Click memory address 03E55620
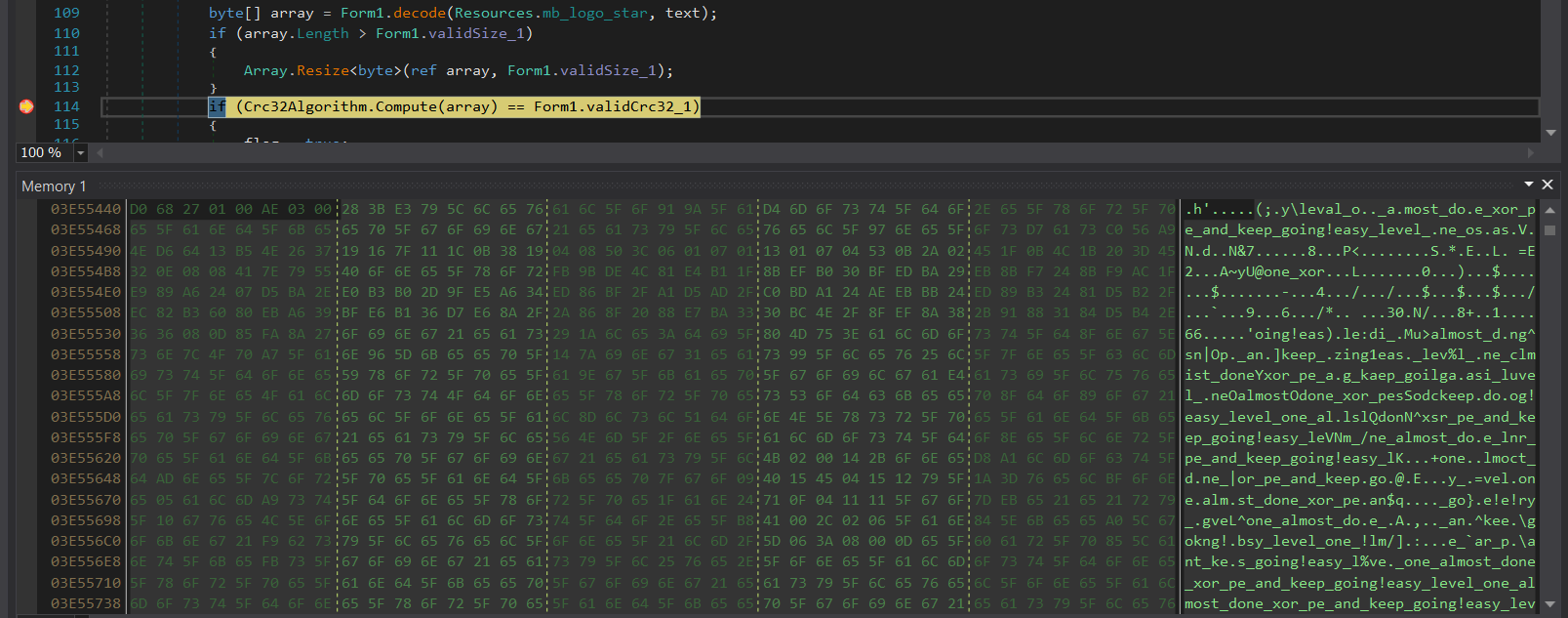1568x618 pixels. (86, 458)
